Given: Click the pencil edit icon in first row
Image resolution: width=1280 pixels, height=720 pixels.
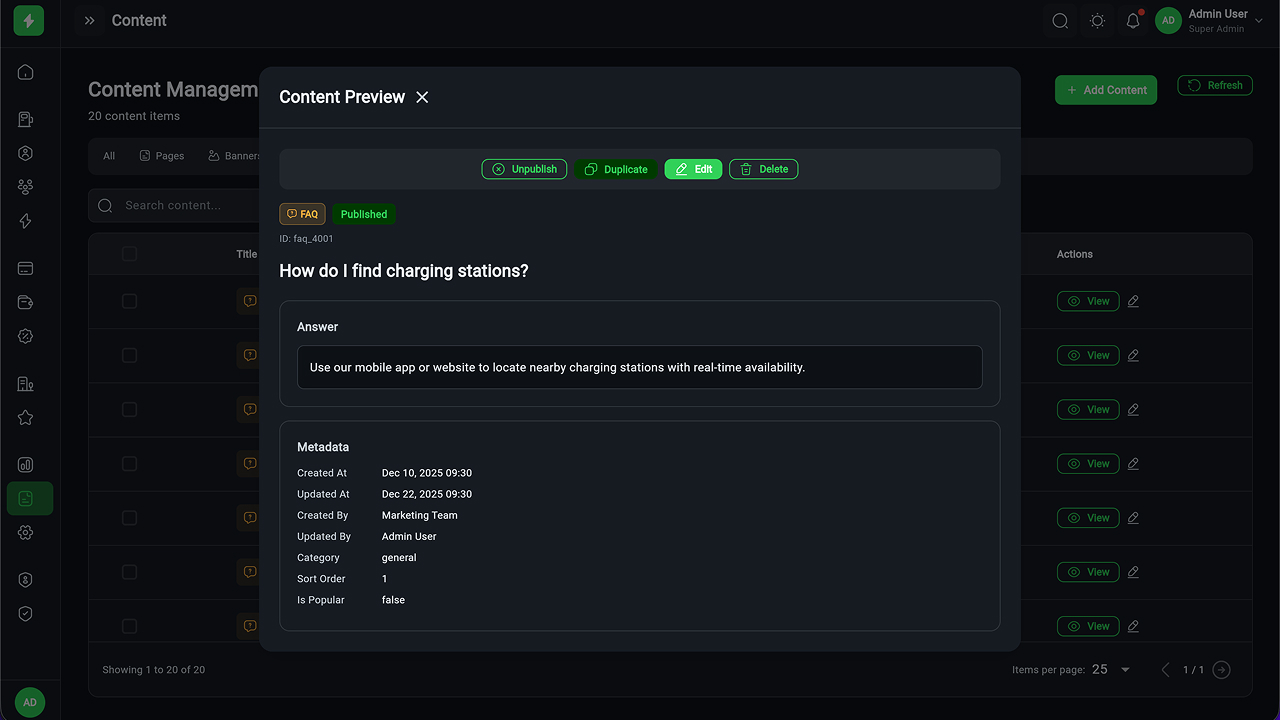Looking at the screenshot, I should coord(1133,301).
